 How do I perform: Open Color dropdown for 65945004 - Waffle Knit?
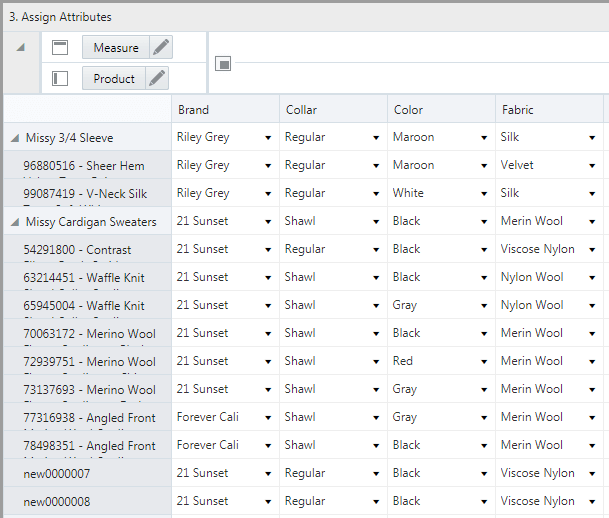(484, 306)
